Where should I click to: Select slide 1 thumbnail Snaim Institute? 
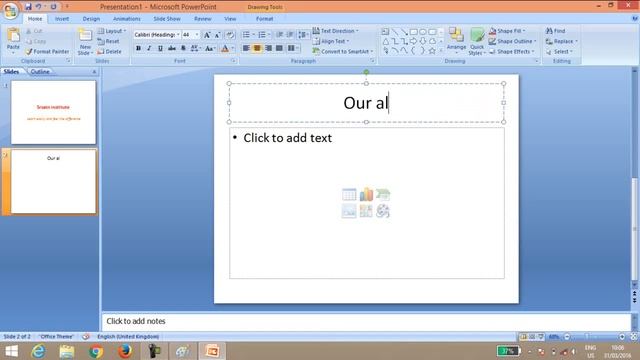coord(53,112)
